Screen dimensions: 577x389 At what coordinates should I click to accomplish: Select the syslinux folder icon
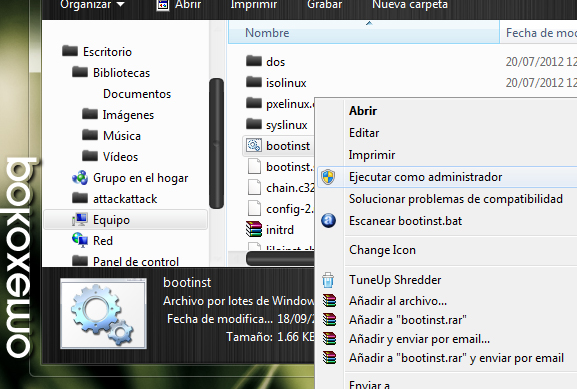(254, 124)
